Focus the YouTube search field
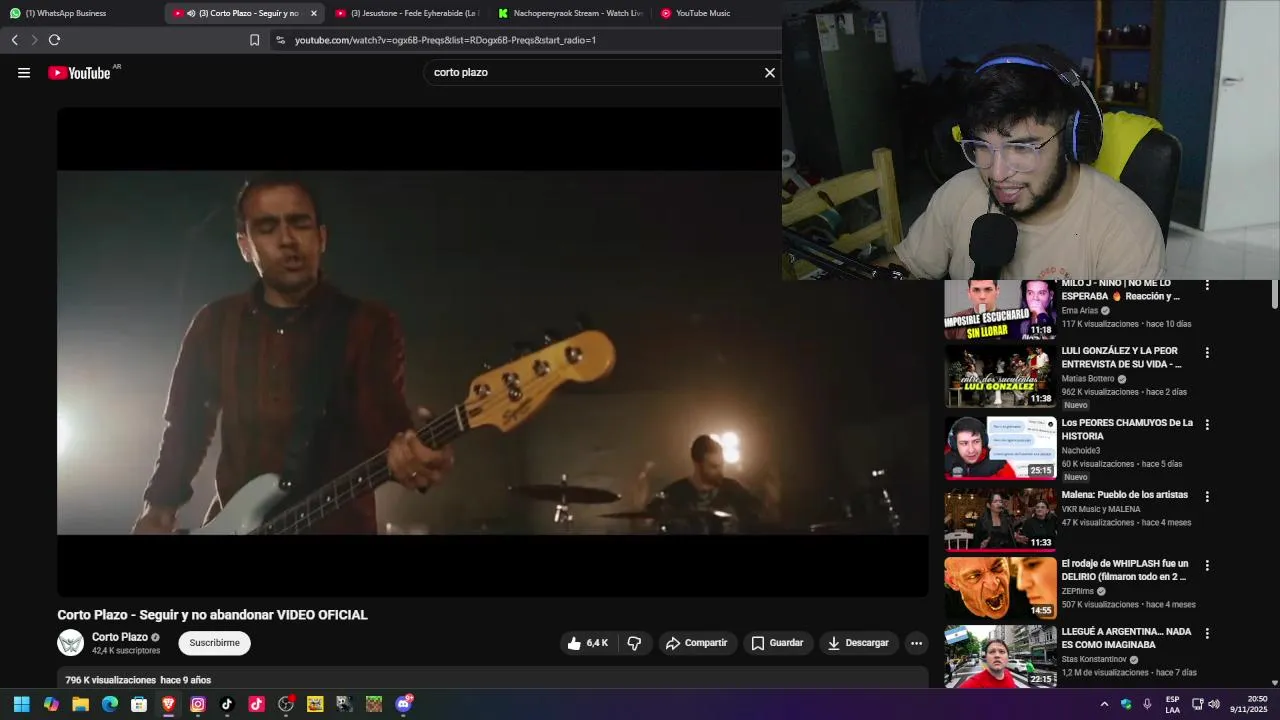The image size is (1280, 720). click(x=595, y=72)
